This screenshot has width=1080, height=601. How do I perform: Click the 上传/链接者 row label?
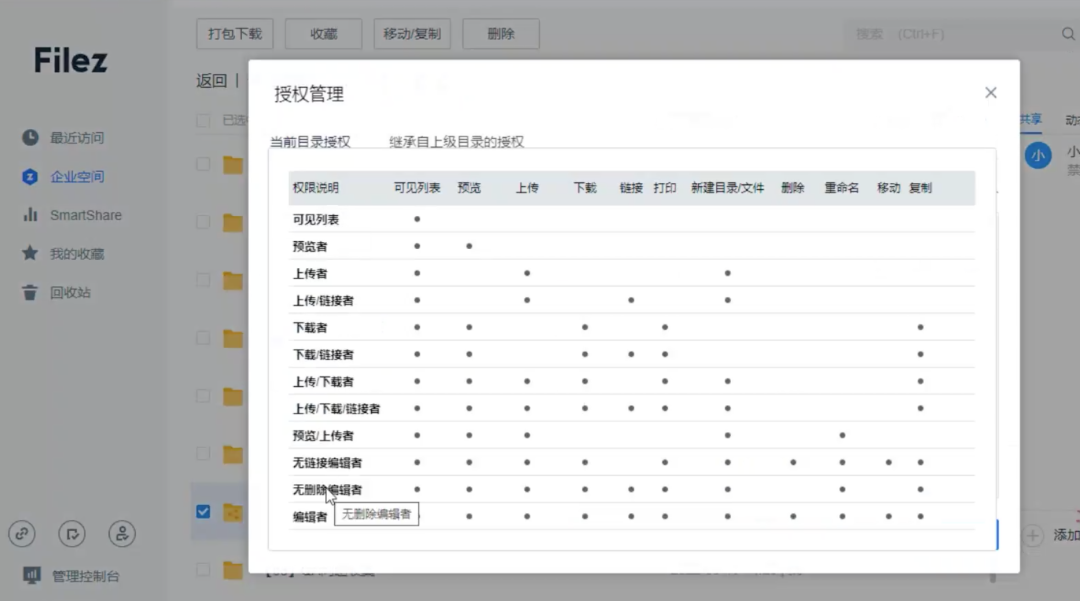coord(323,301)
